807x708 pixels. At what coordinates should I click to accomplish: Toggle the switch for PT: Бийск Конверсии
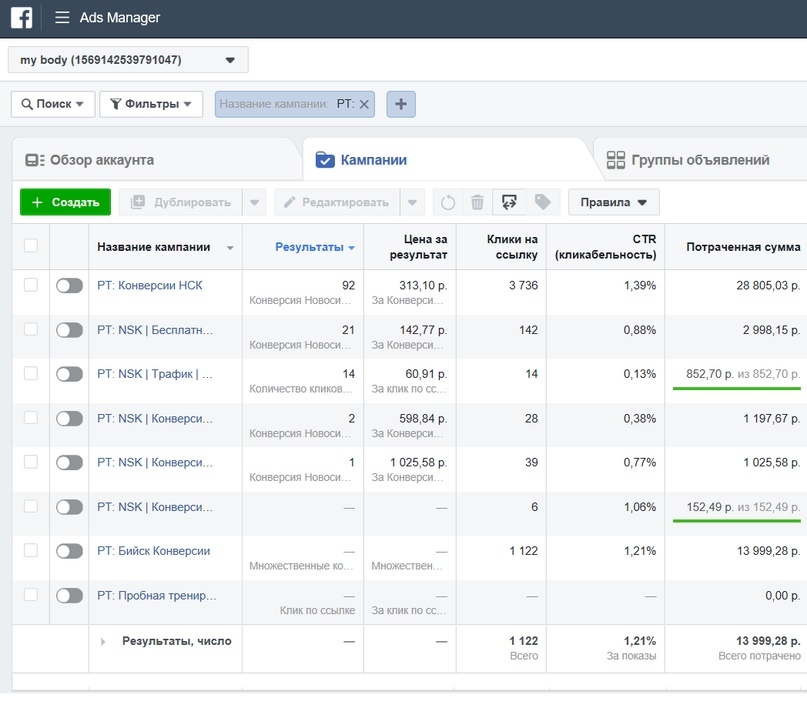click(x=69, y=551)
